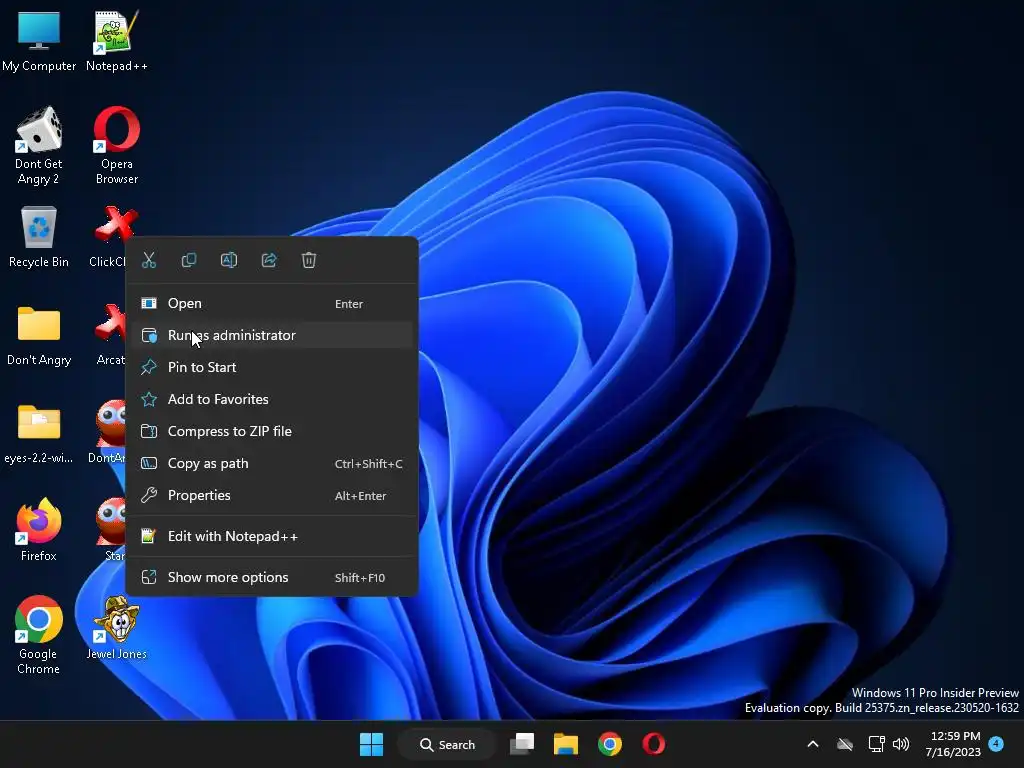The image size is (1024, 768).
Task: Select the ClickCl... red X desktop icon
Action: 110,236
